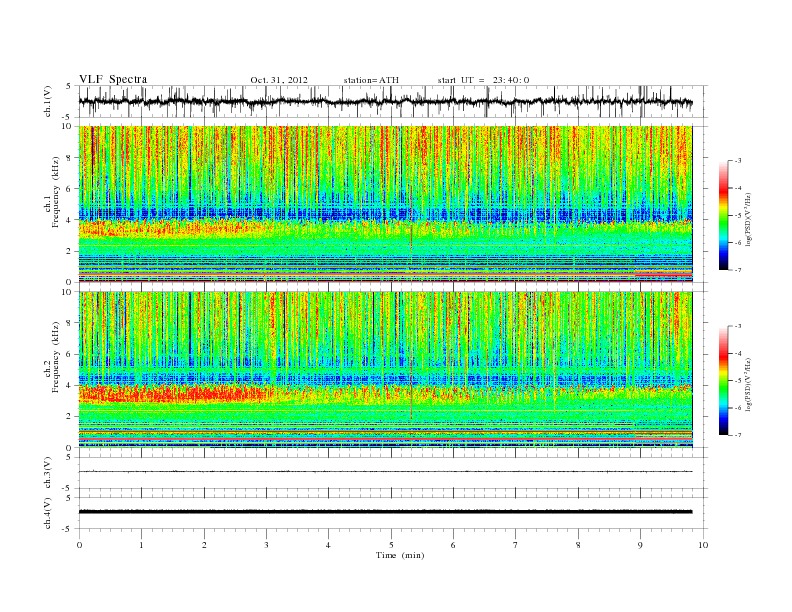792x612 pixels.
Task: Click the time axis tick label '7'
Action: pyautogui.click(x=516, y=545)
